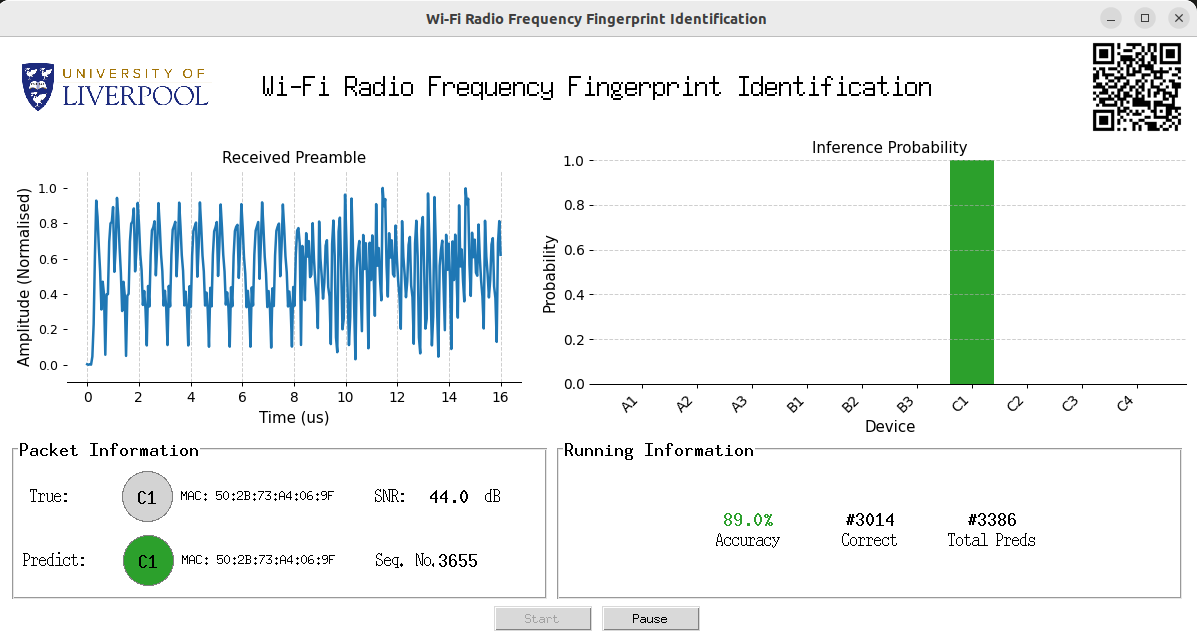Click the window minimize control in the title bar
Viewport: 1197px width, 636px height.
click(1110, 17)
